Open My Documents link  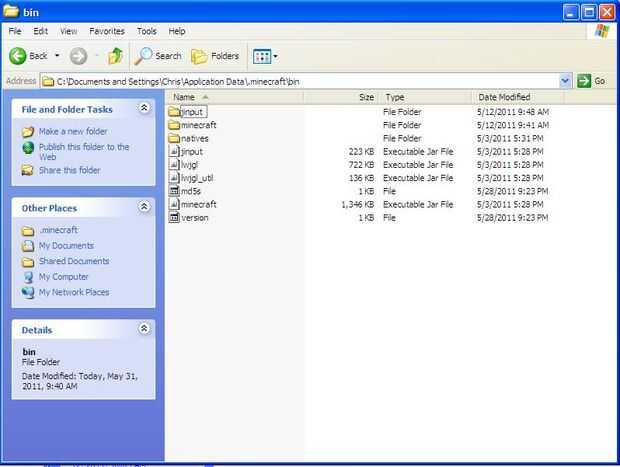66,246
